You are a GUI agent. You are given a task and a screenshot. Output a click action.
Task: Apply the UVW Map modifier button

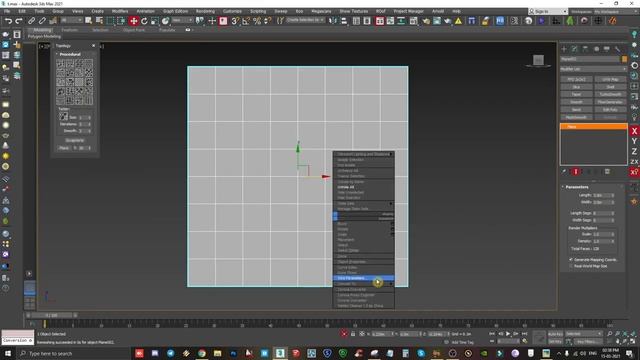(610, 79)
